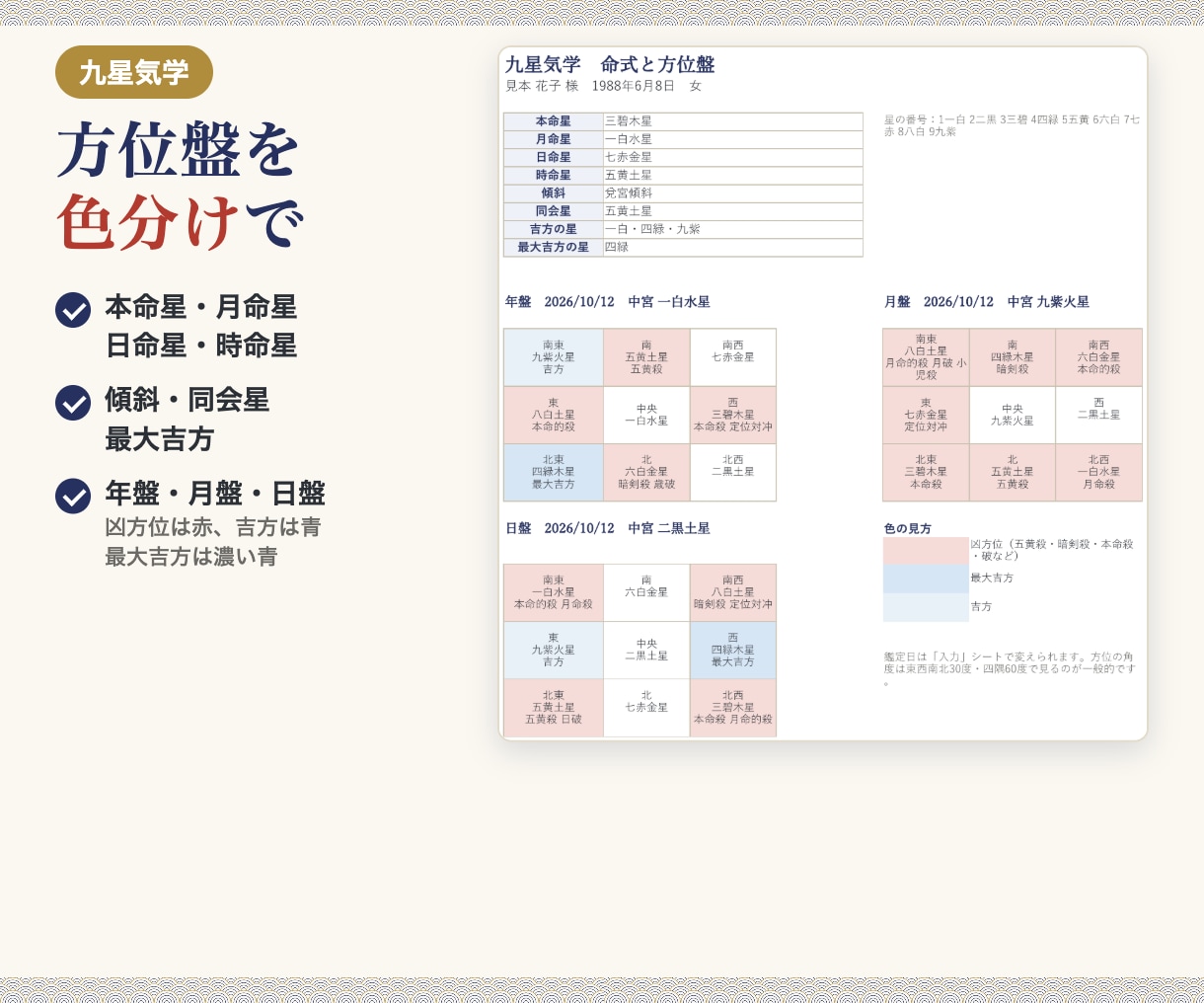
Task: Select 日盤 cell 北東 五黄土星 五黄殺 日破
Action: (x=554, y=708)
